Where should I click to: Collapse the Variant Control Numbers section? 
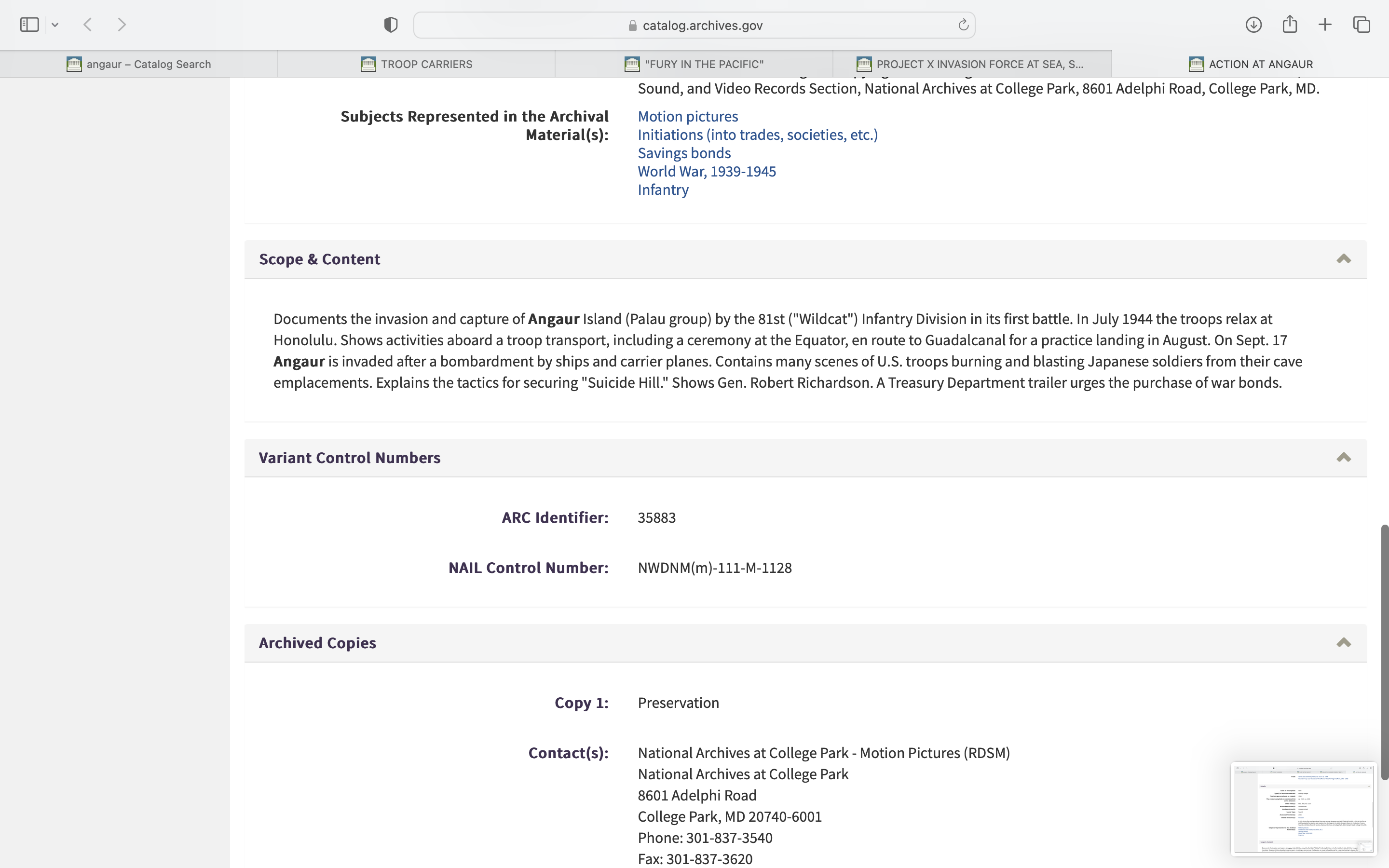click(1343, 458)
